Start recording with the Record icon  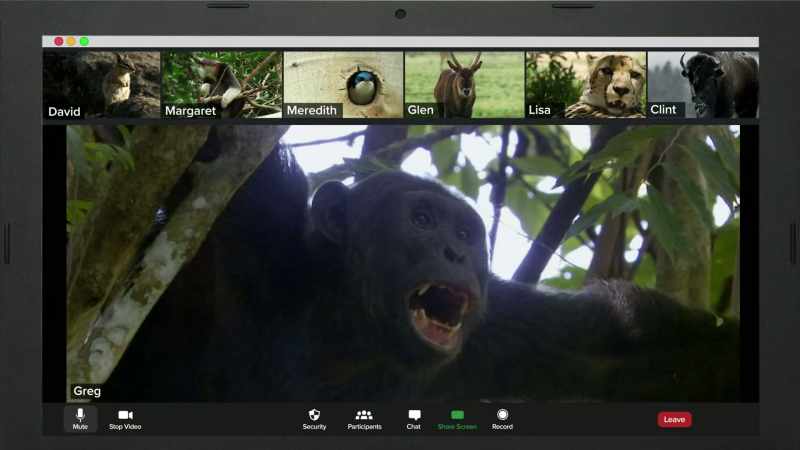(x=503, y=419)
